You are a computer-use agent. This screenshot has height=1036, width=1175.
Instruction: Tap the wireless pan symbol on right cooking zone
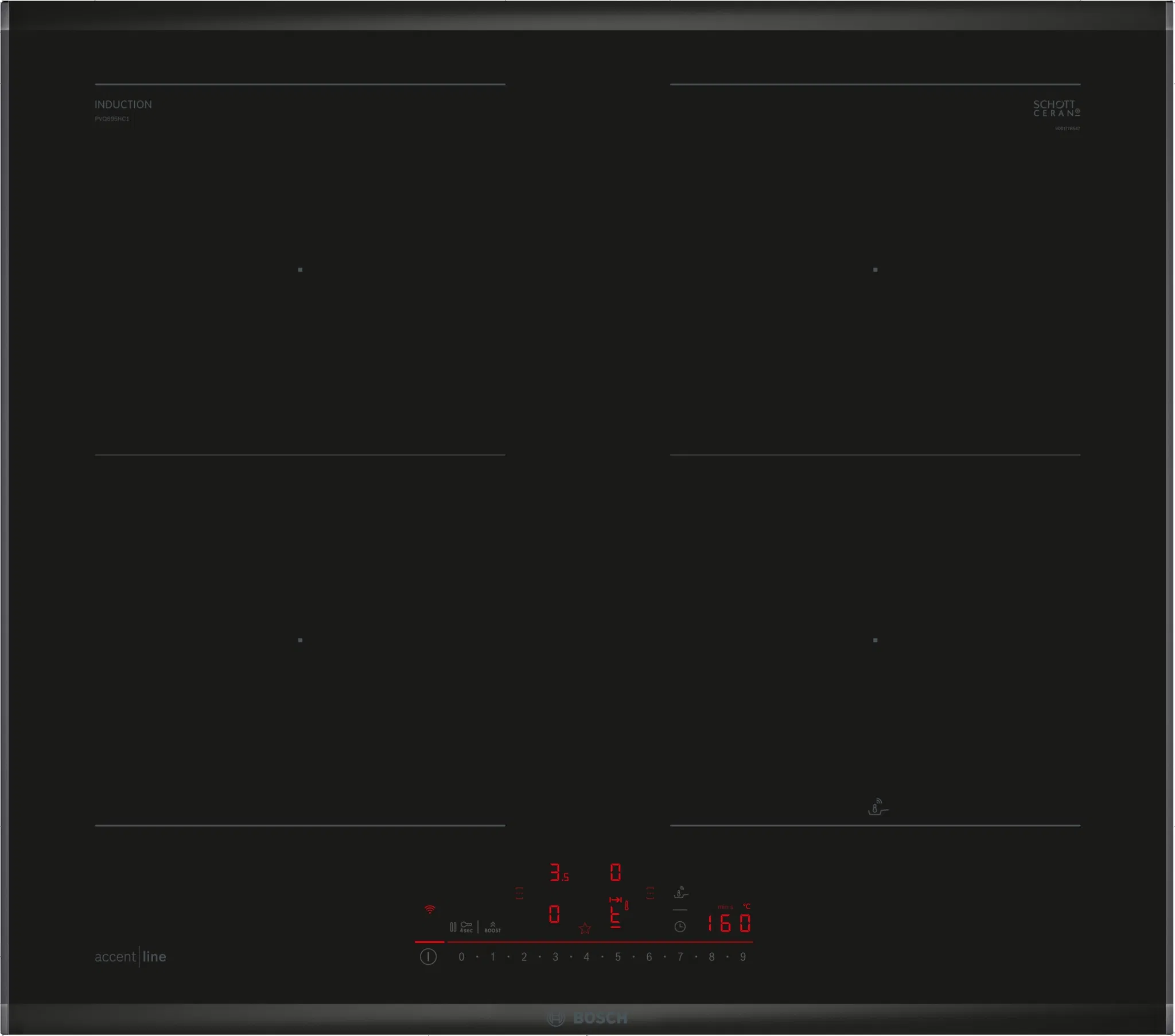point(877,807)
